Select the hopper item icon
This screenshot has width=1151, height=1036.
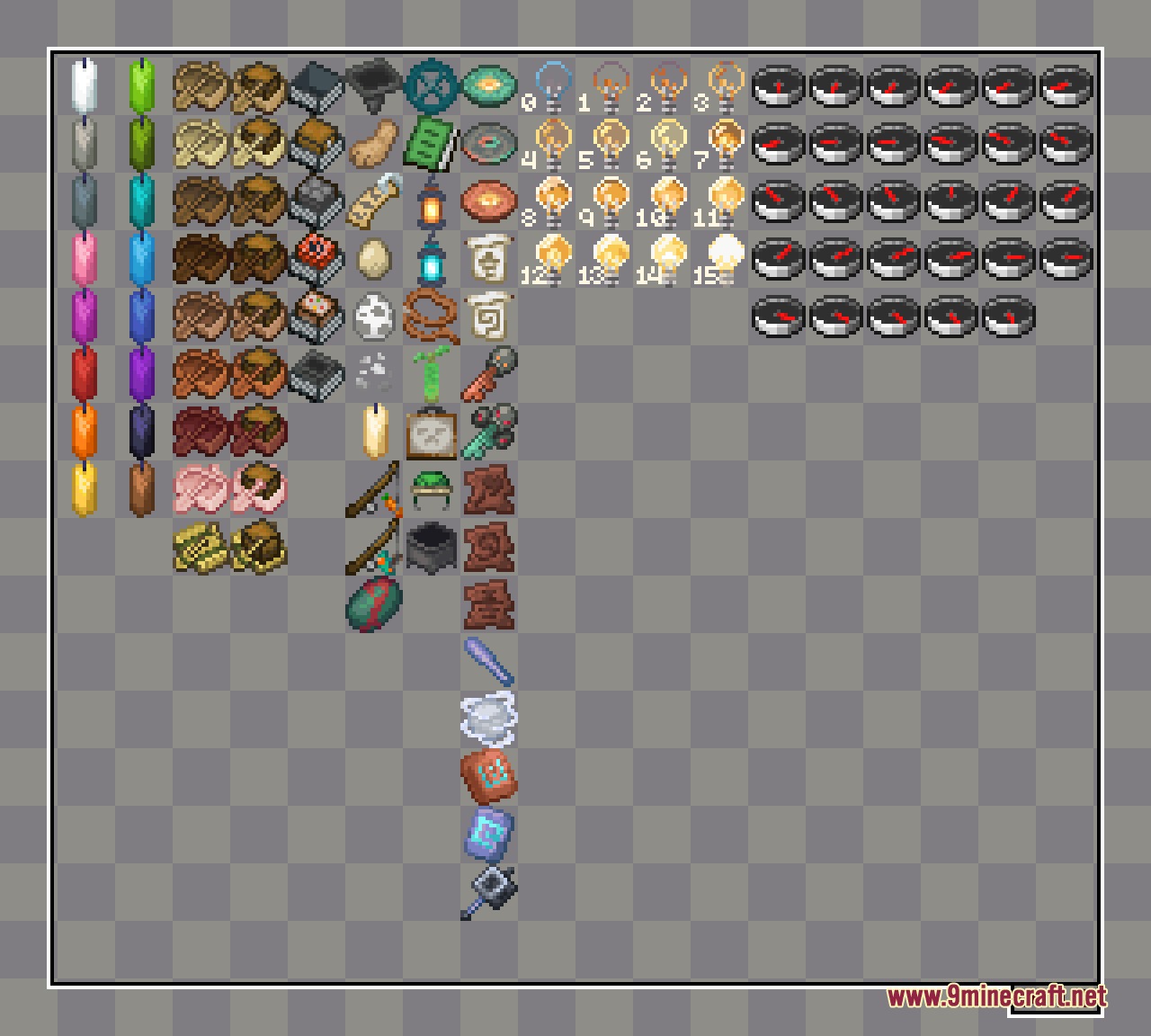(x=374, y=85)
